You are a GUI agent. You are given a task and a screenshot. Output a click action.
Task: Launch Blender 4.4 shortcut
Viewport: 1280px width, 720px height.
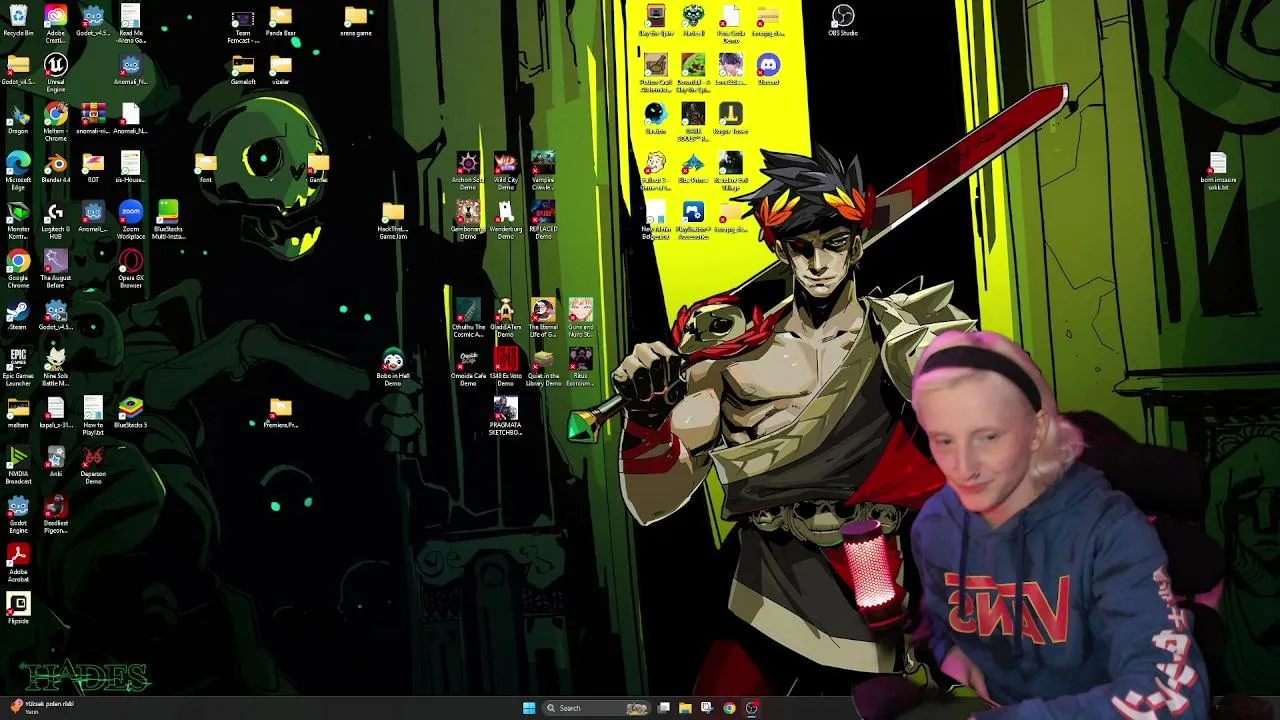point(56,168)
